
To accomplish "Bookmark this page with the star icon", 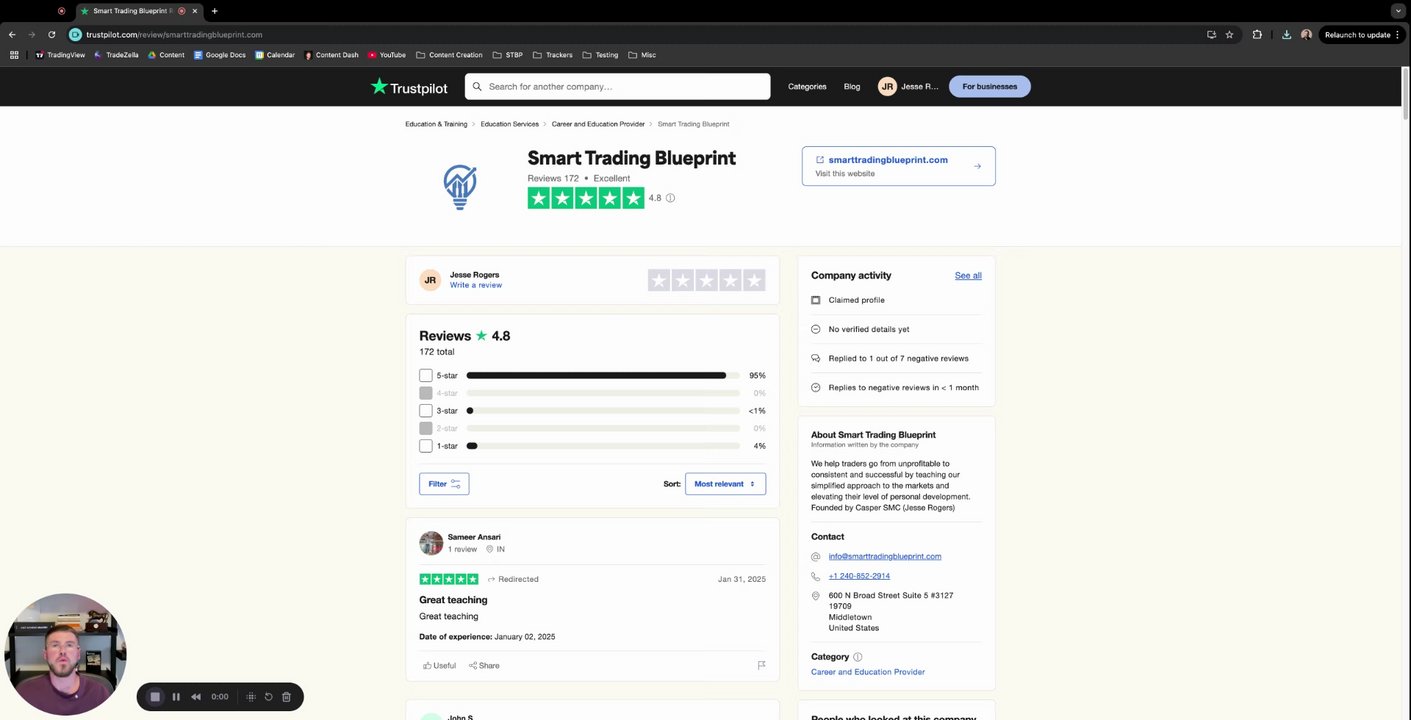I will coord(1229,34).
